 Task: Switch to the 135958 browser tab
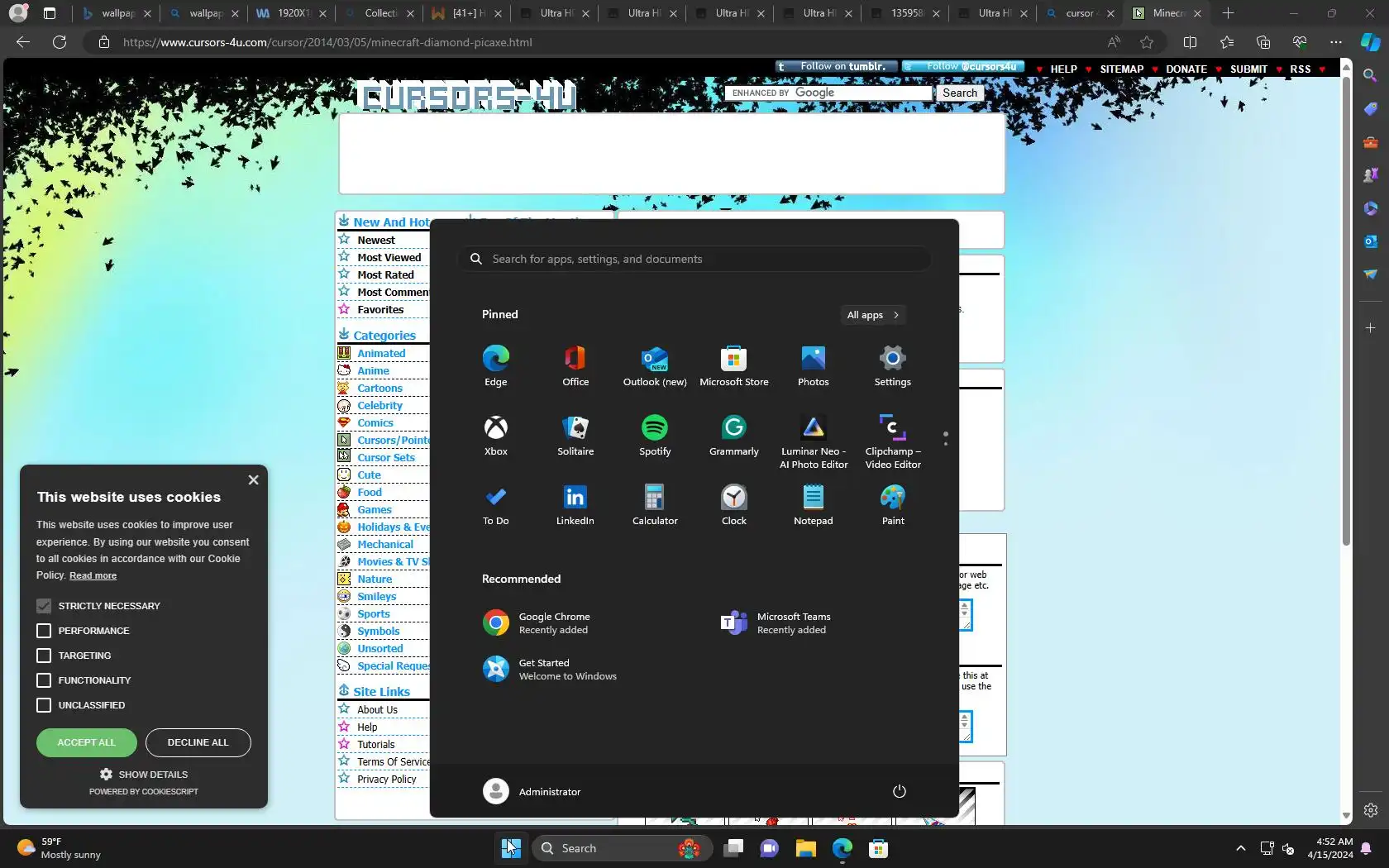pos(905,13)
